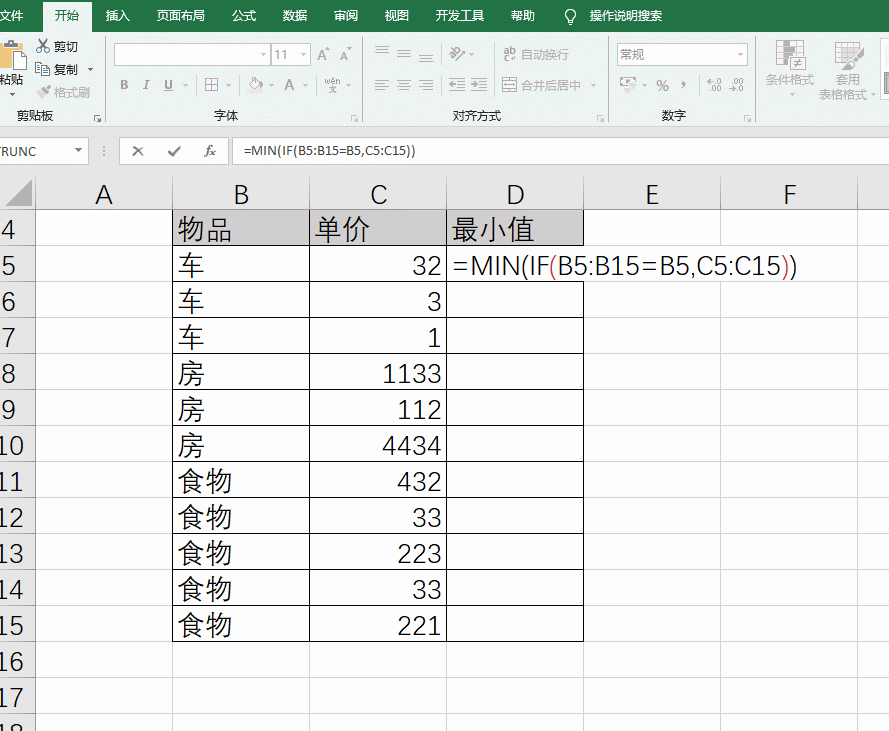
Task: Toggle Underline formatting
Action: (168, 85)
